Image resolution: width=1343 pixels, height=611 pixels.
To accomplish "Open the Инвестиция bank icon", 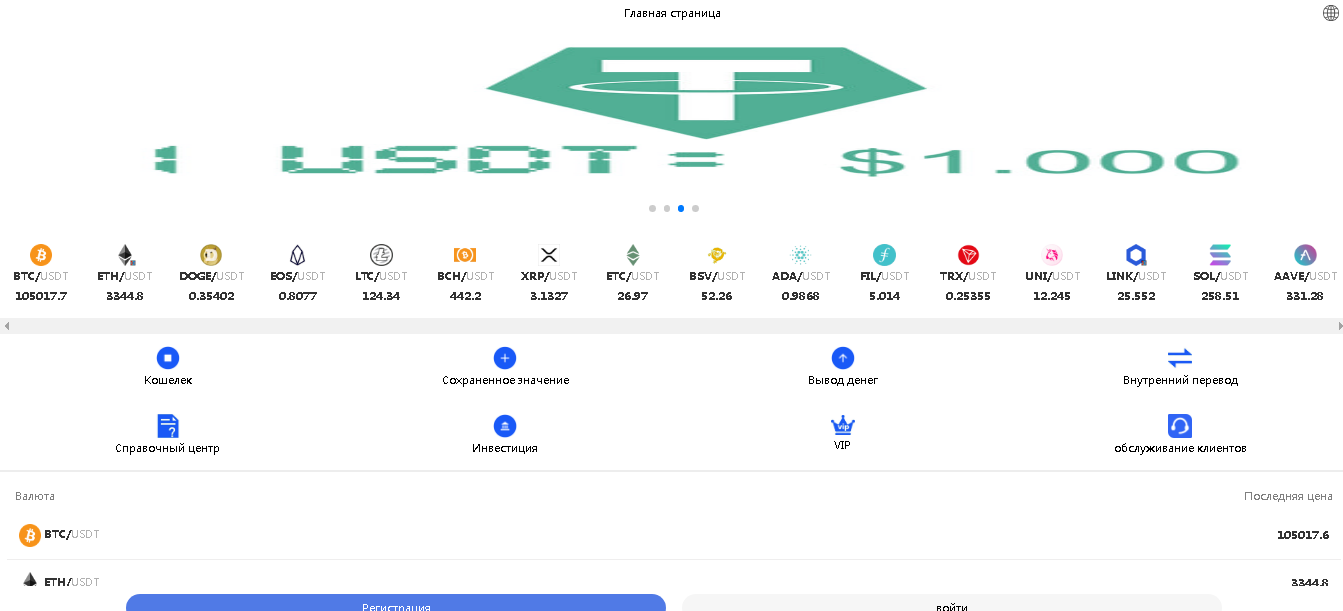I will [x=505, y=426].
